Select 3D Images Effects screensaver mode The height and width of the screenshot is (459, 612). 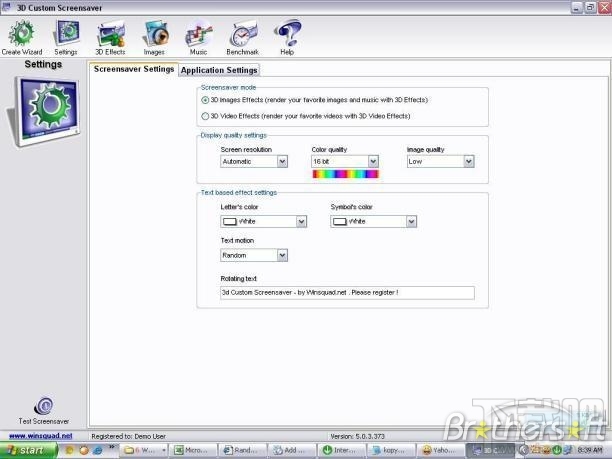[205, 100]
